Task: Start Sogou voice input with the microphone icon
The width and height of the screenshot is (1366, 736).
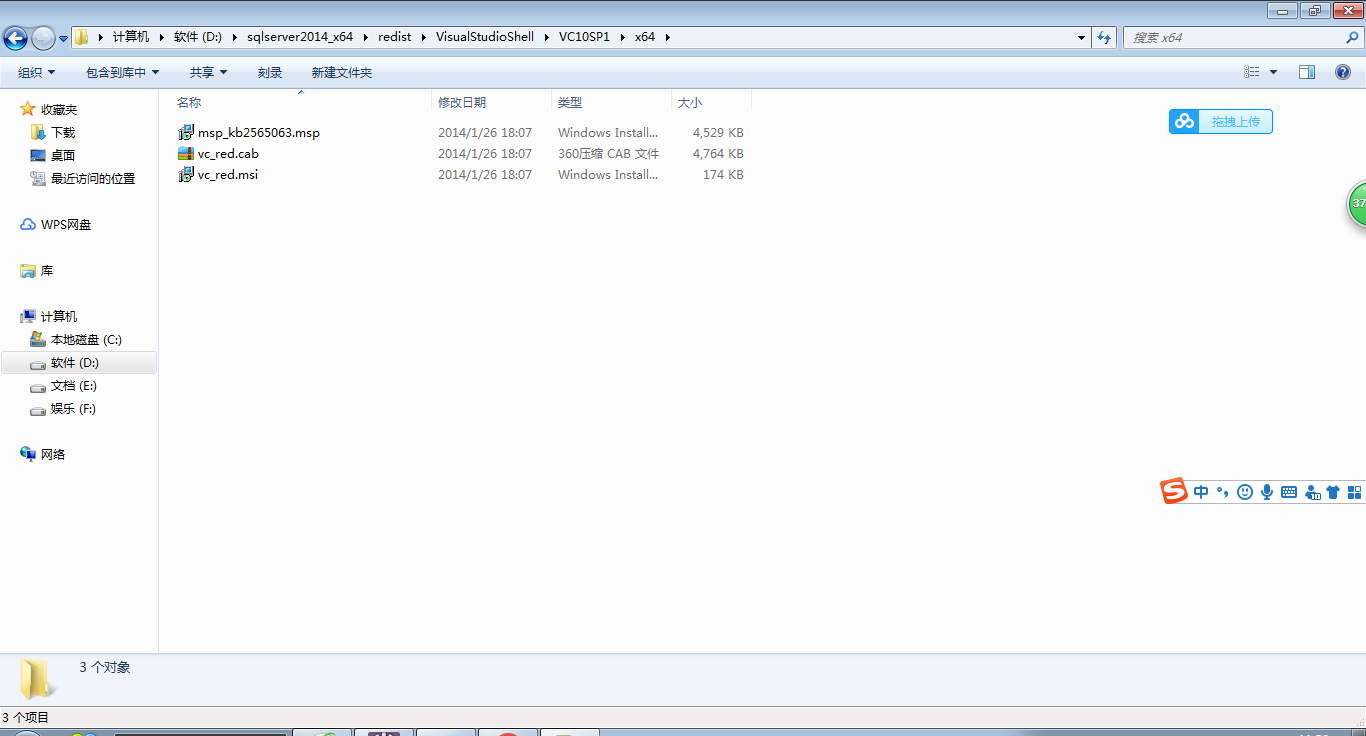Action: [1267, 491]
